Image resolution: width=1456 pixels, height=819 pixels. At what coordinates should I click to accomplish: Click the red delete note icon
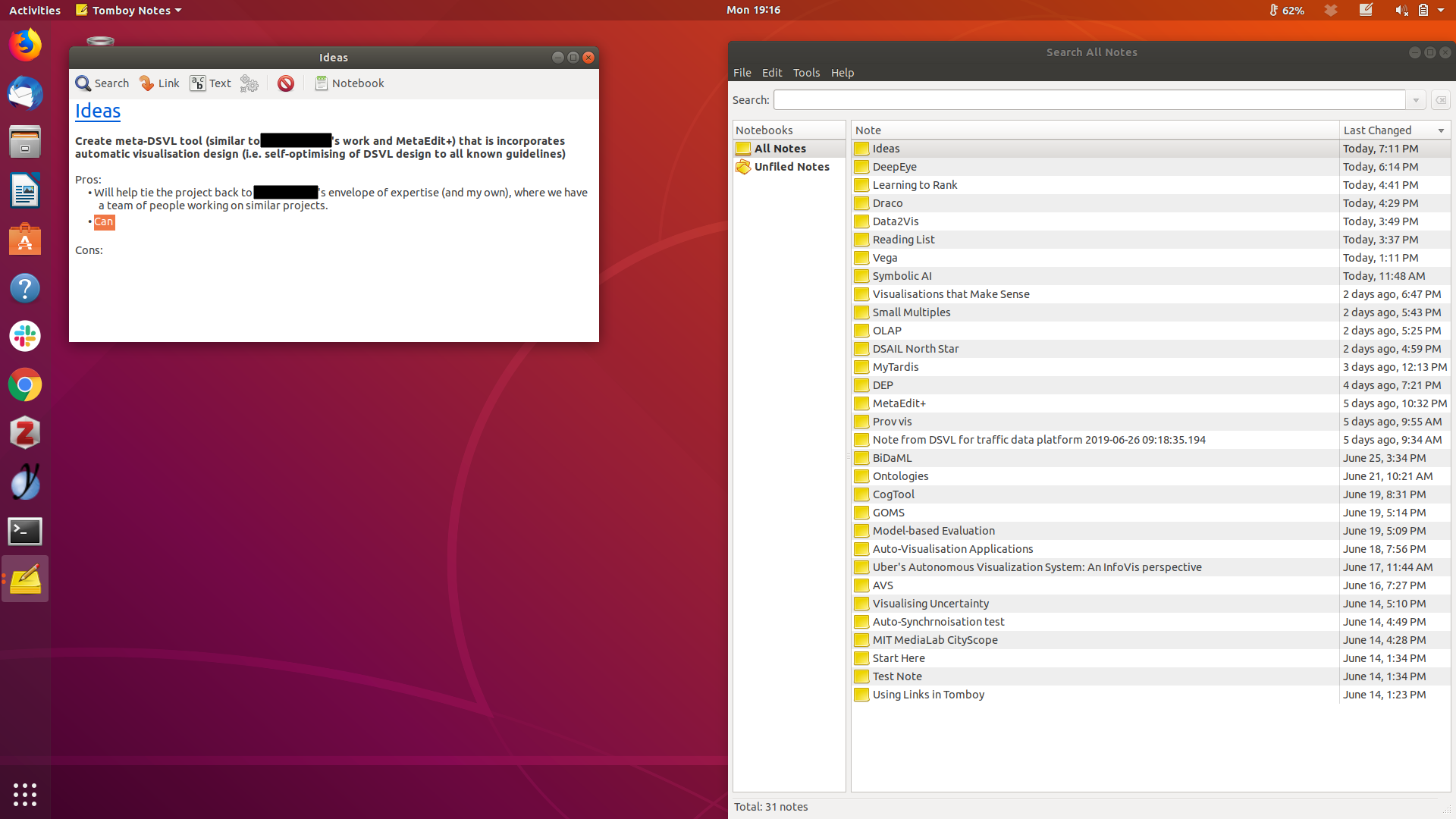285,83
